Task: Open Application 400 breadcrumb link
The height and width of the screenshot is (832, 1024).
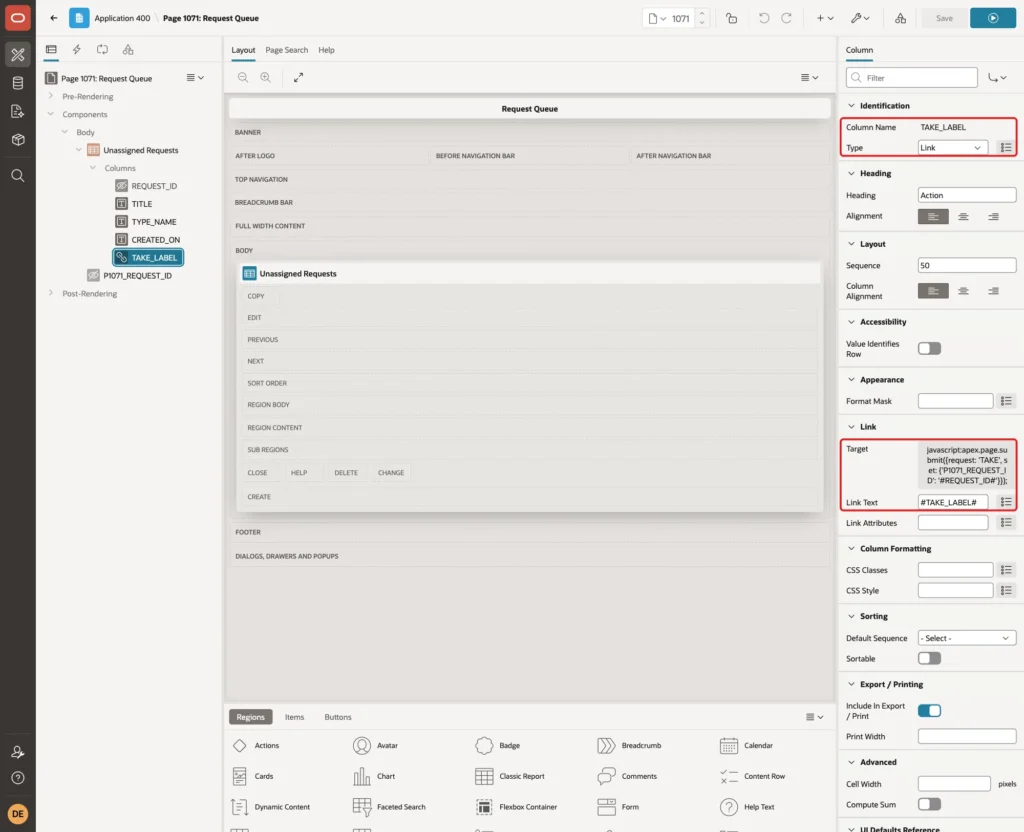Action: pos(122,18)
